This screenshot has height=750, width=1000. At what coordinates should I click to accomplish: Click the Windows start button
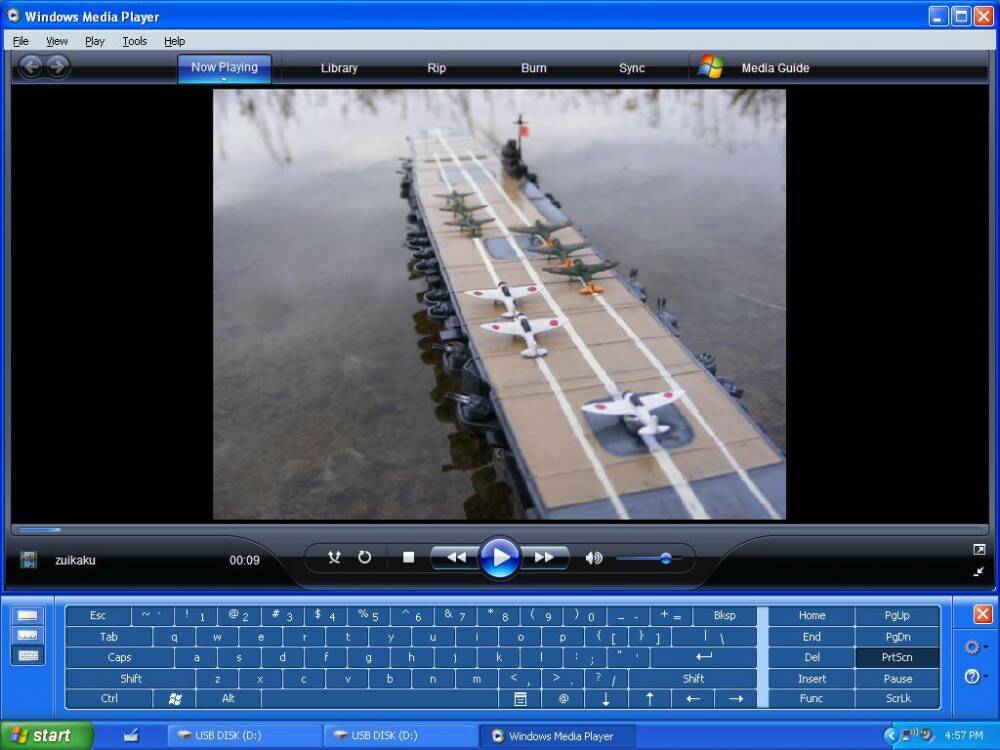pyautogui.click(x=45, y=736)
